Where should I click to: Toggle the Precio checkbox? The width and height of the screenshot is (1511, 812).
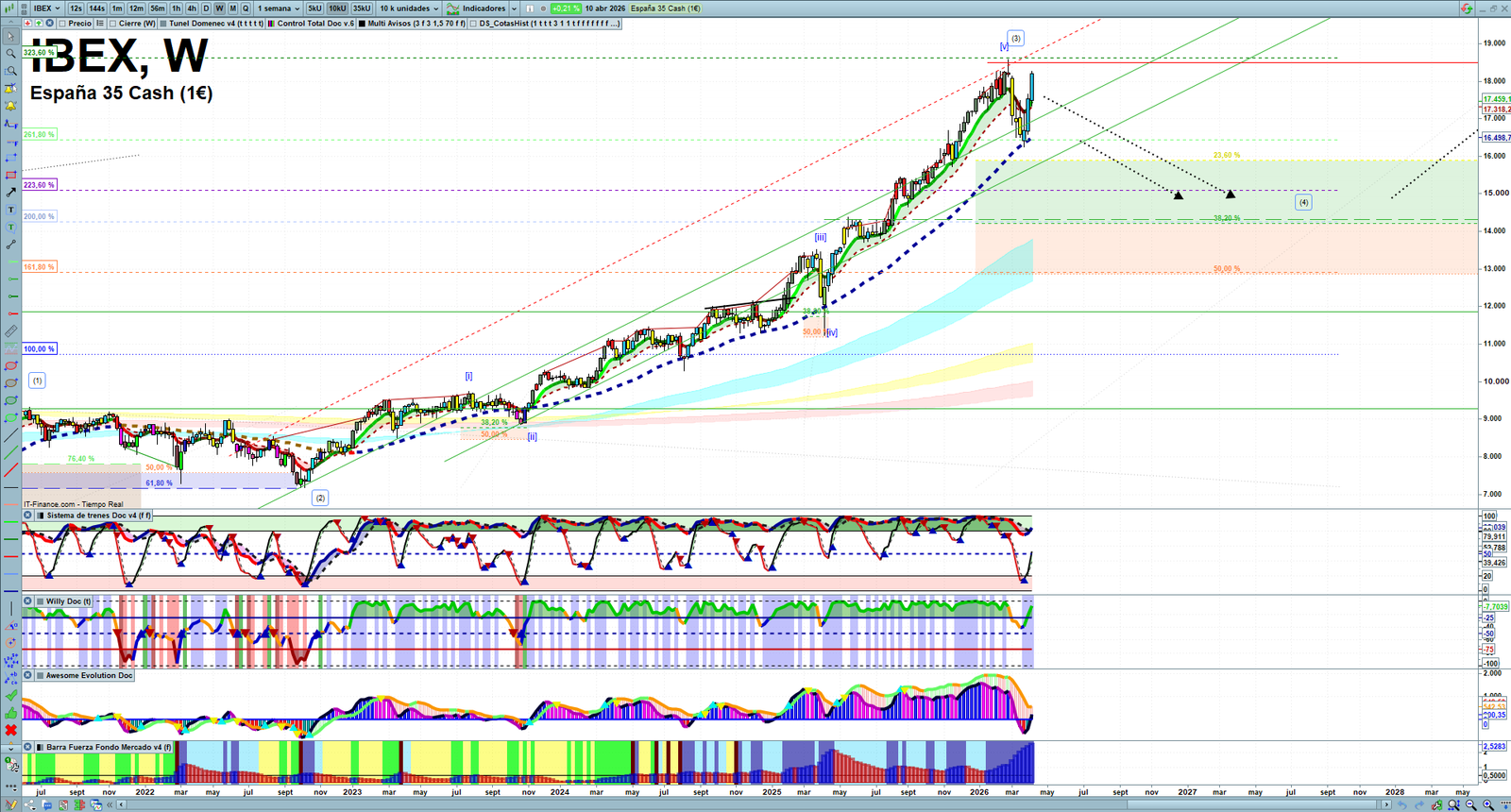tap(62, 24)
